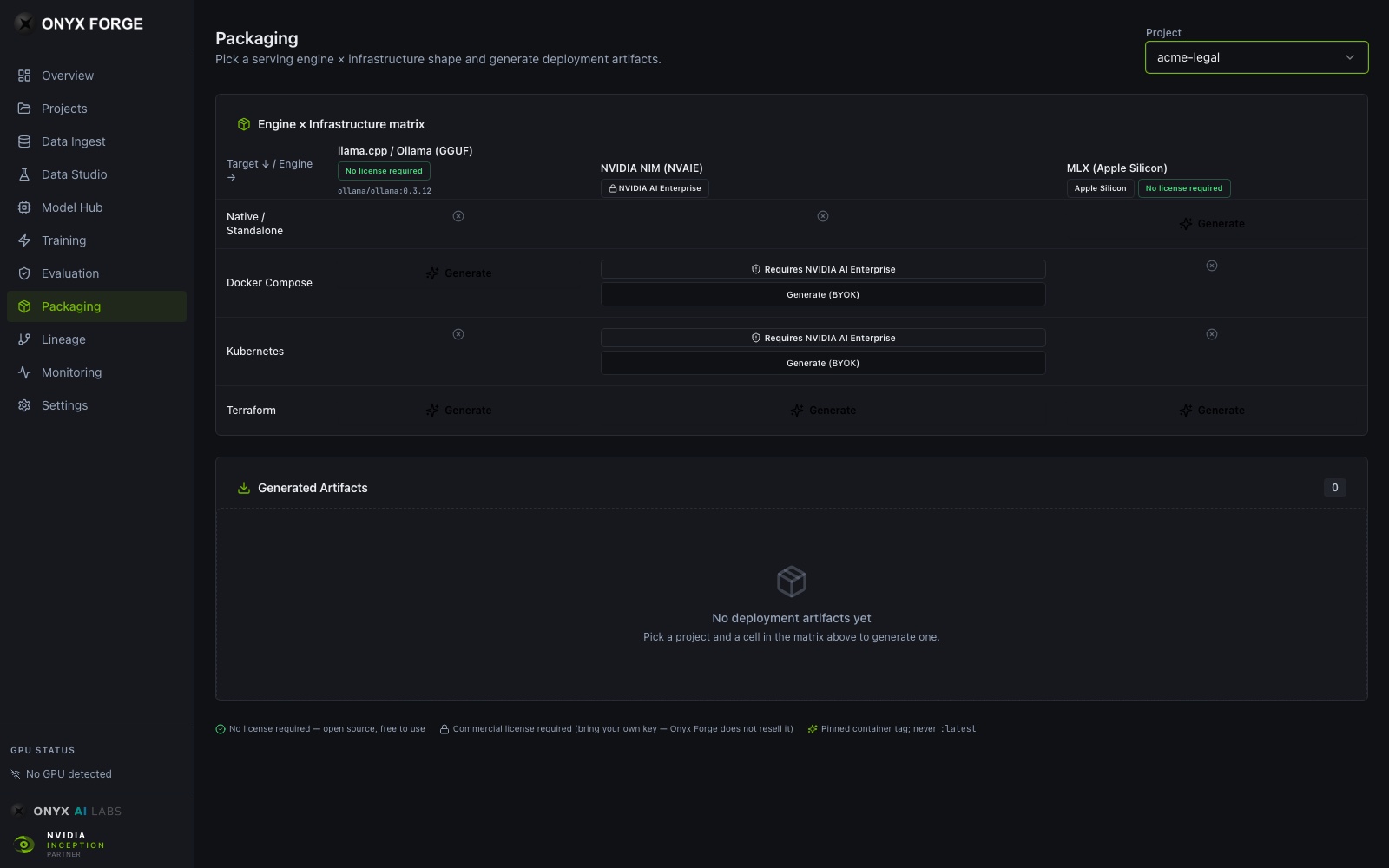Image resolution: width=1389 pixels, height=868 pixels.
Task: Click the NVIDIA AI Enterprise lock badge
Action: [655, 188]
